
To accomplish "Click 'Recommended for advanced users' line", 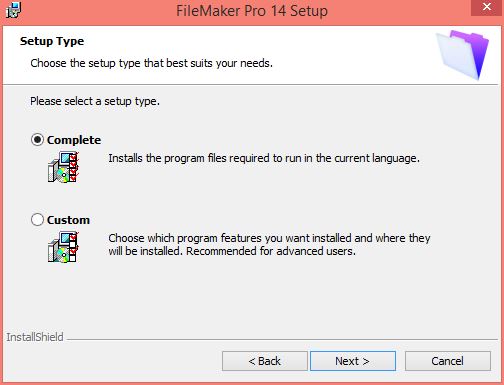I will (x=271, y=251).
